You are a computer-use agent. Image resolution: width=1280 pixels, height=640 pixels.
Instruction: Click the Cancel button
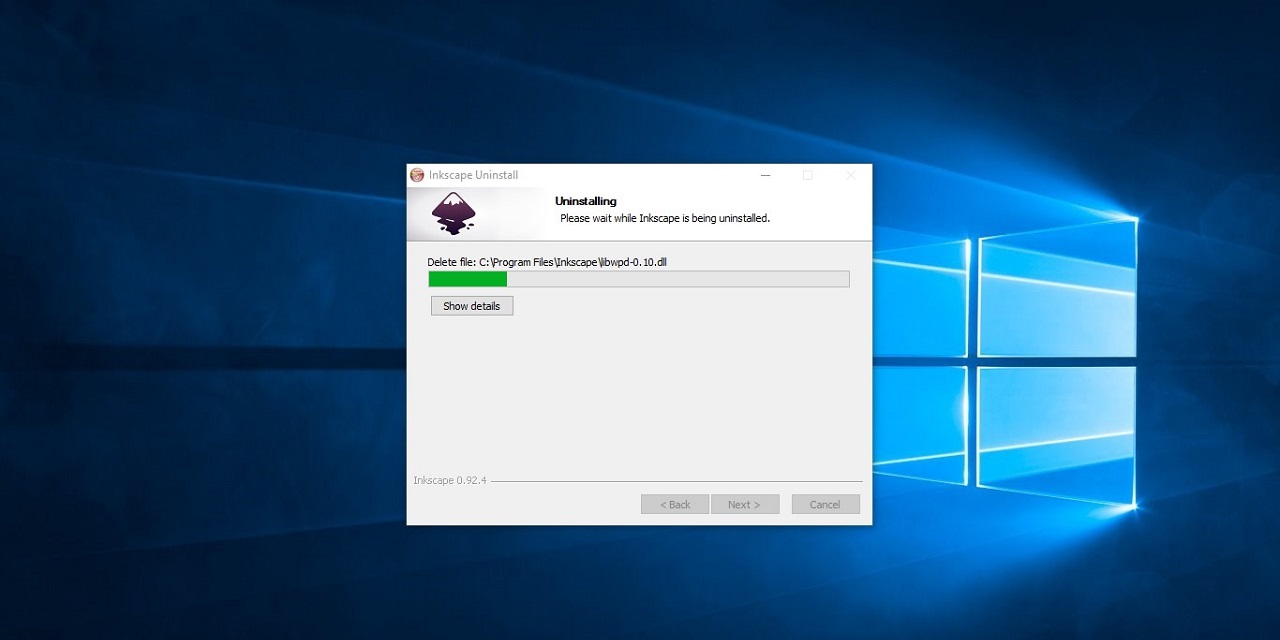[x=825, y=504]
